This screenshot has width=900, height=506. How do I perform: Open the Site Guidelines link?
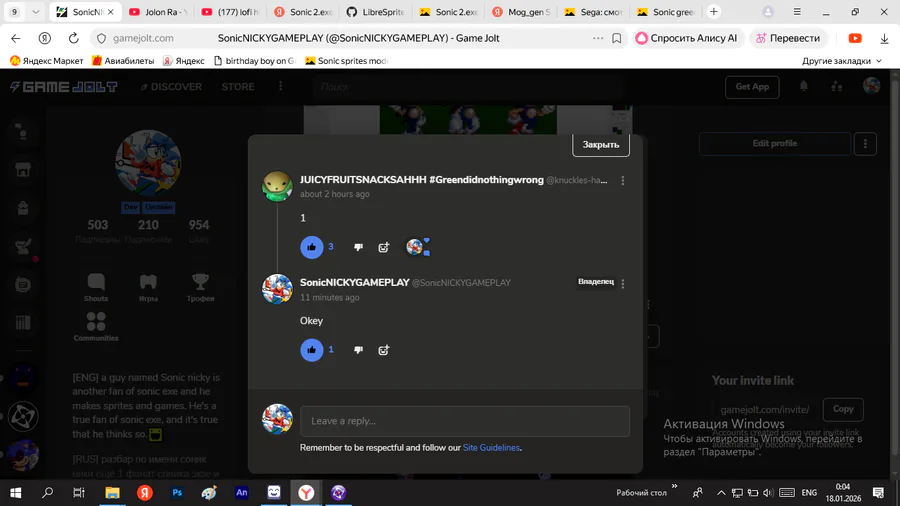pyautogui.click(x=491, y=447)
